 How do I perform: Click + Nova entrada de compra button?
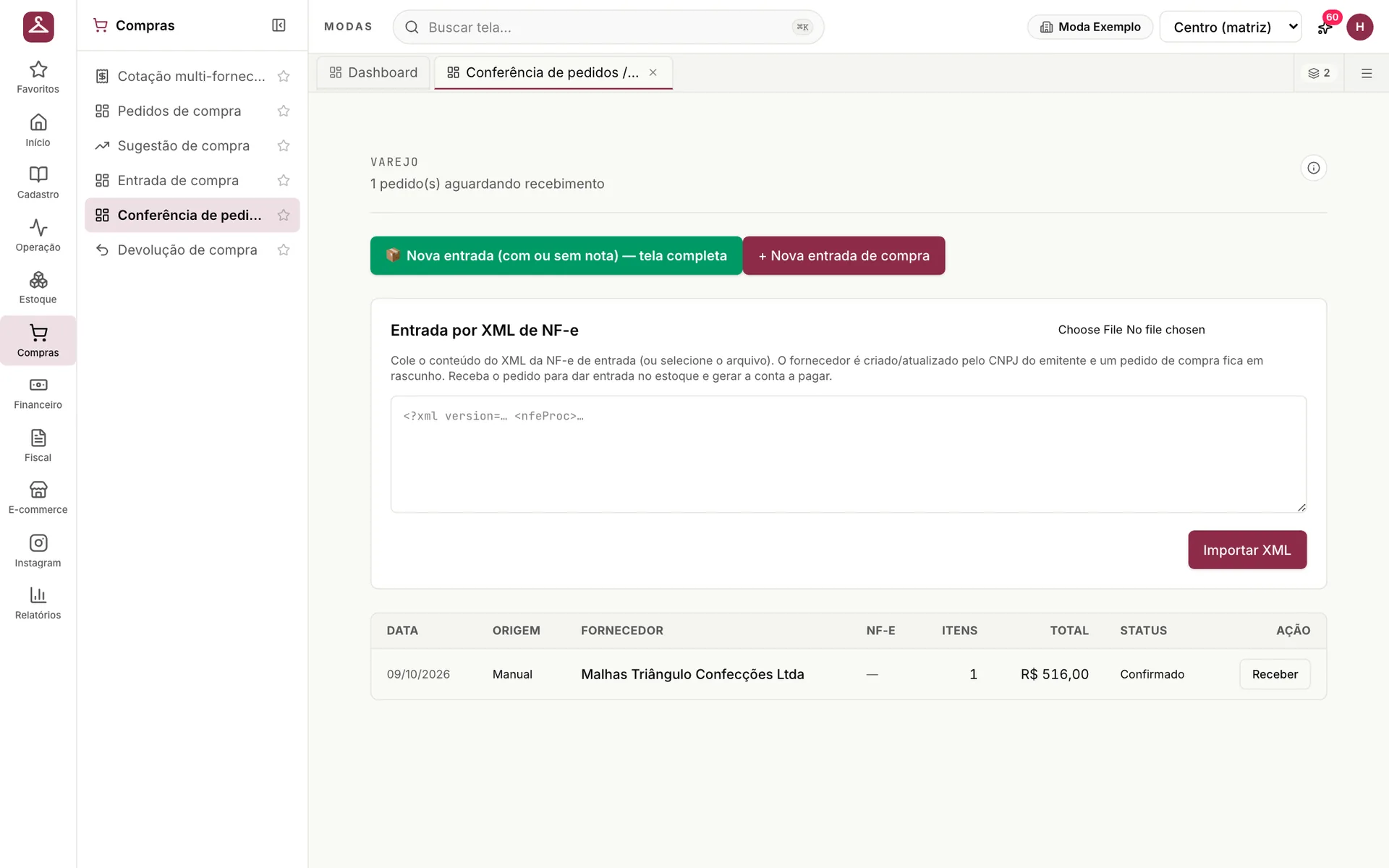[844, 255]
